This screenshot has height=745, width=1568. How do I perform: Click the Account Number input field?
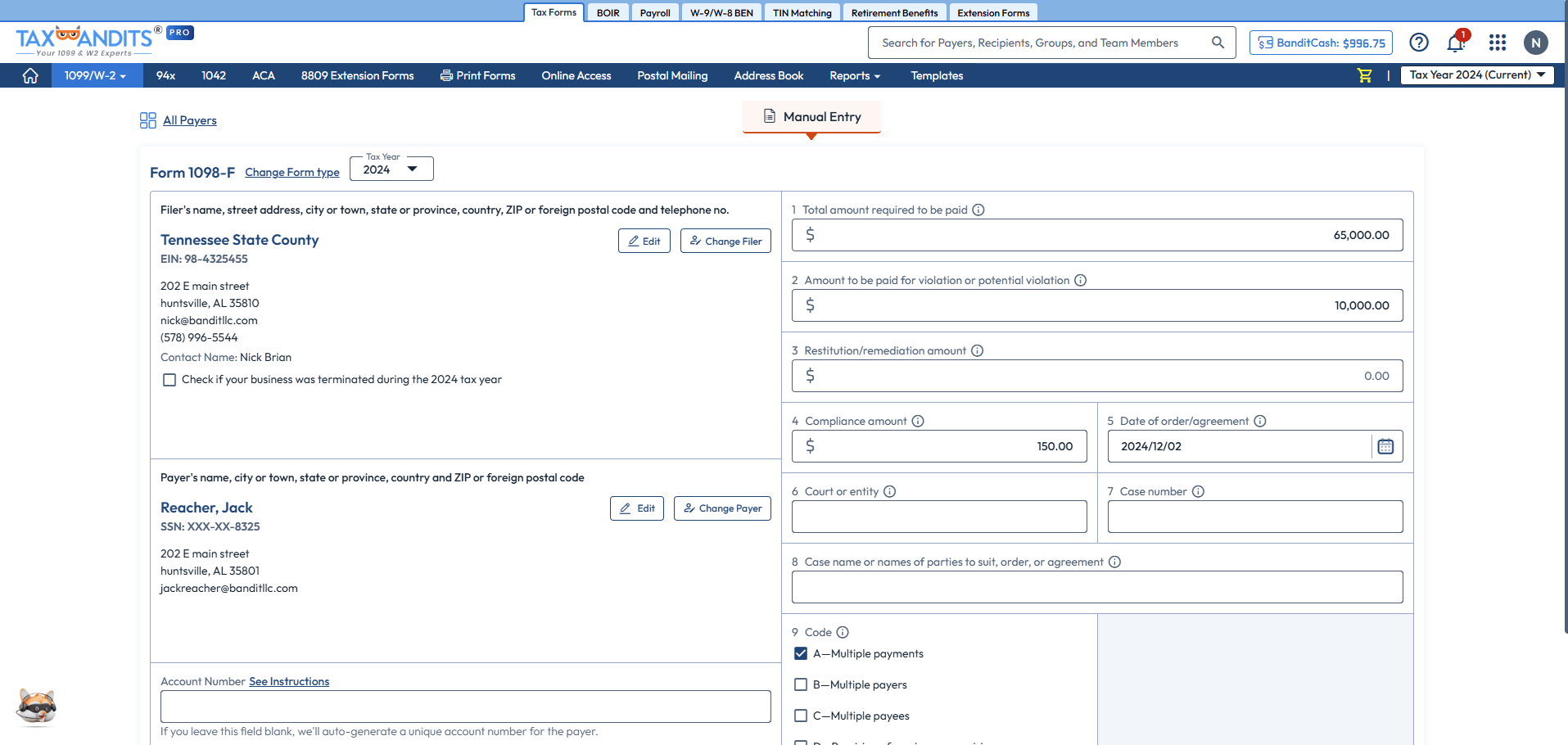[465, 707]
